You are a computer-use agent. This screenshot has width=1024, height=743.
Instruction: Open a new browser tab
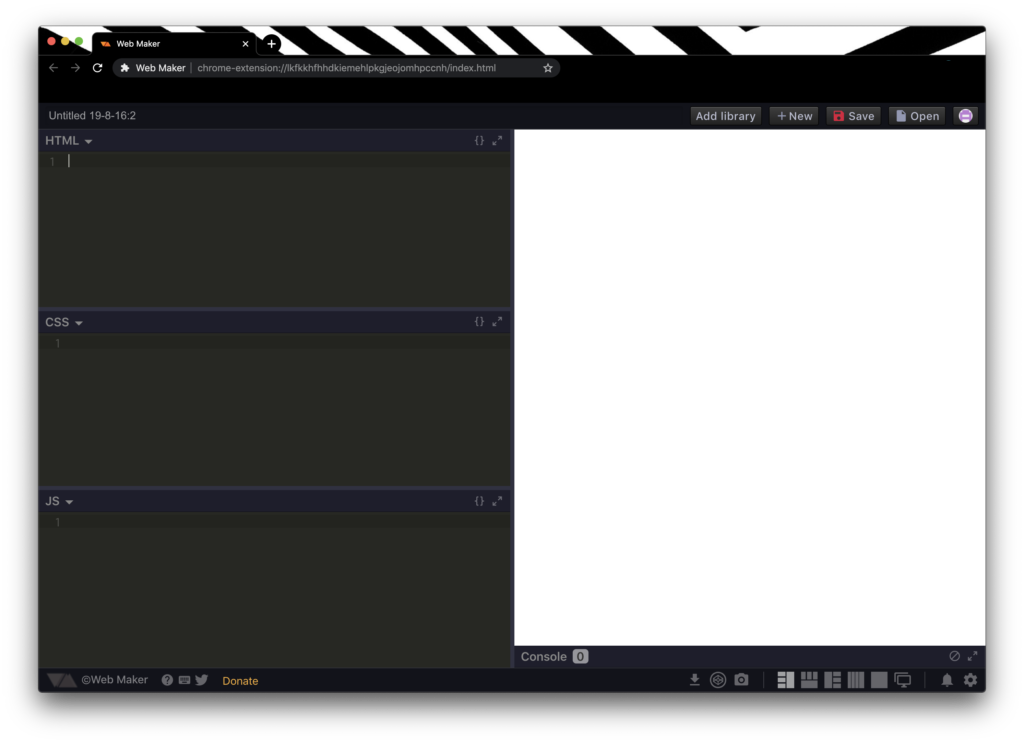coord(272,44)
